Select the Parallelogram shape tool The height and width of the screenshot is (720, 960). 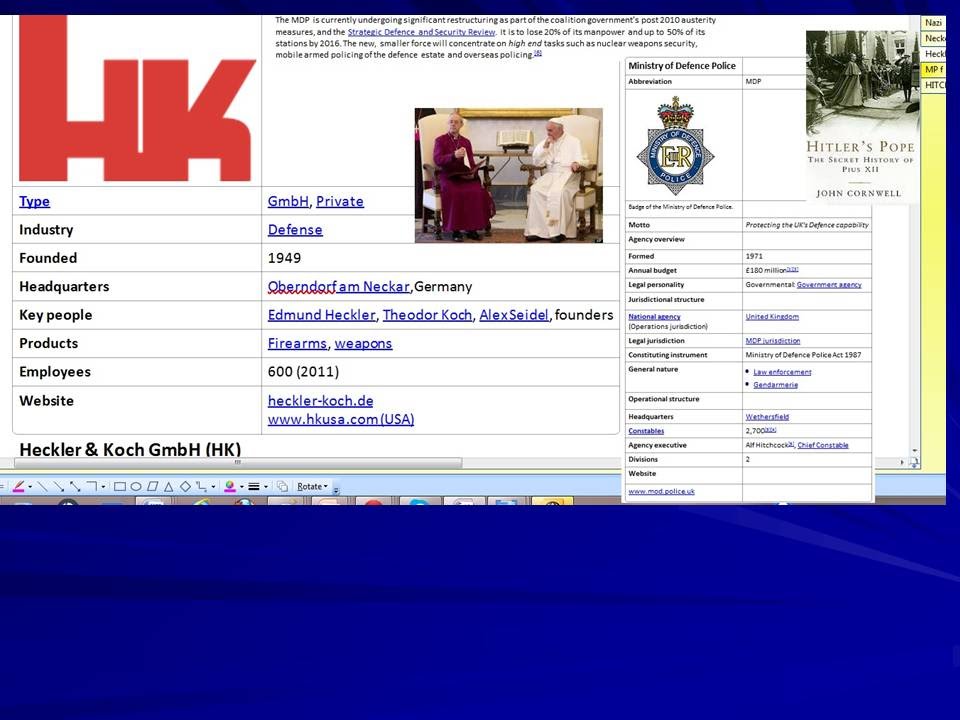pos(152,487)
